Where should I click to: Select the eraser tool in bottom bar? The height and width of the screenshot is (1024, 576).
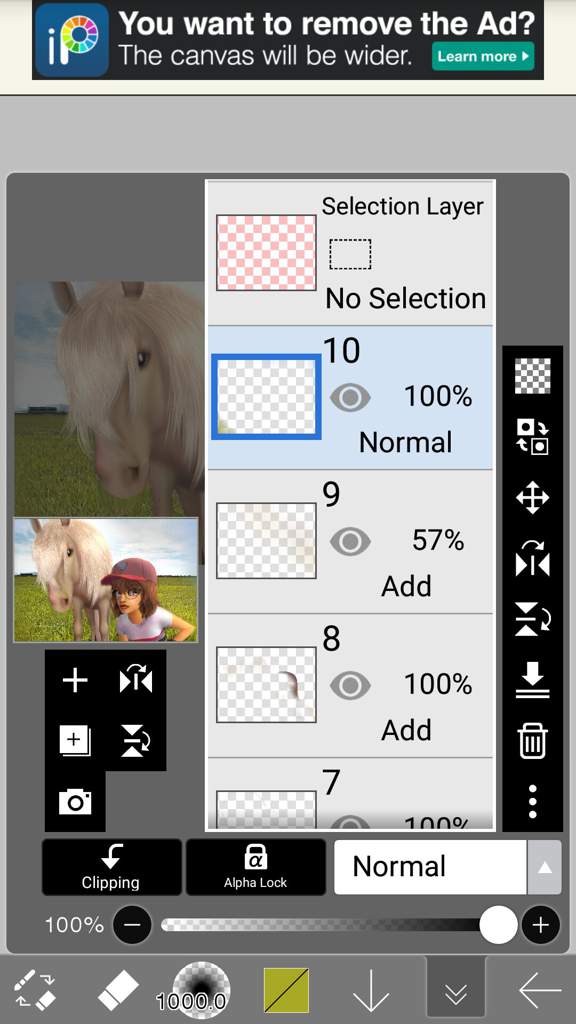(x=118, y=991)
